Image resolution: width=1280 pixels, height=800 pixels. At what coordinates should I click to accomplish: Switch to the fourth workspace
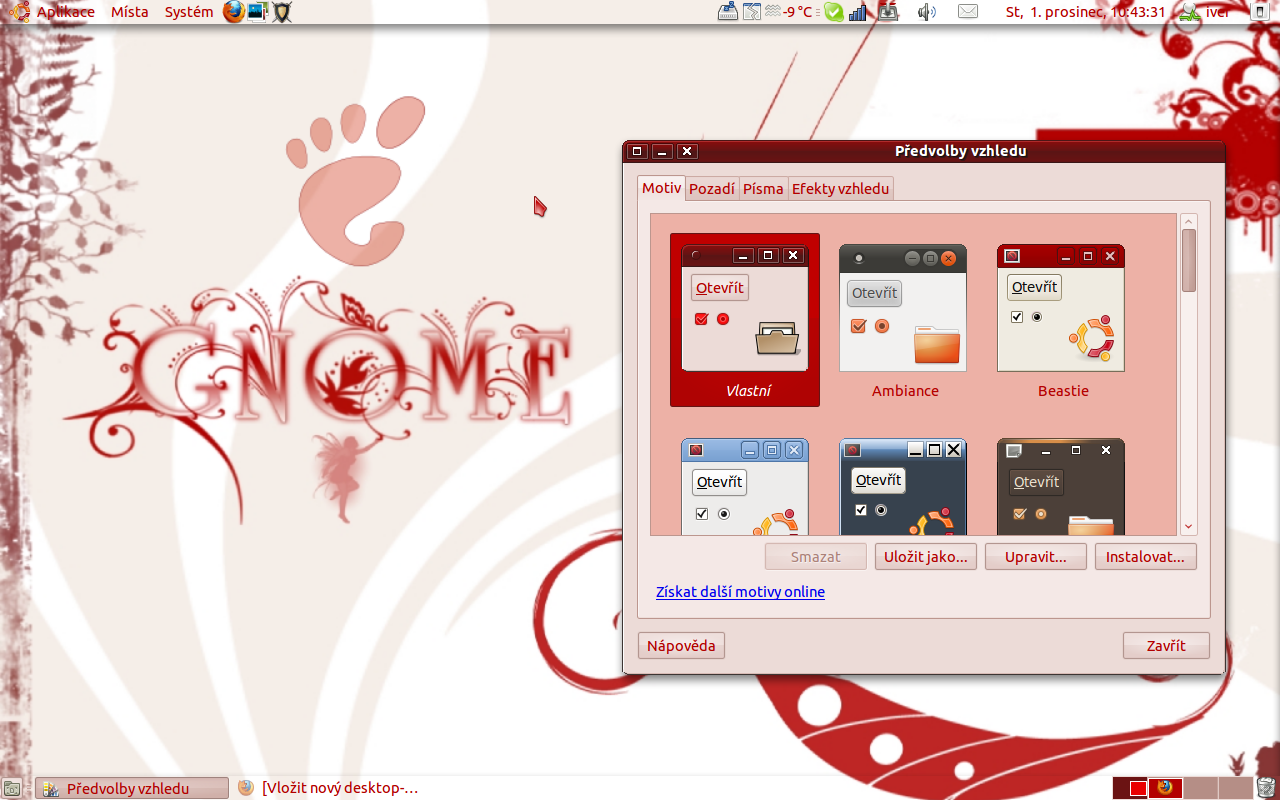tap(1234, 788)
